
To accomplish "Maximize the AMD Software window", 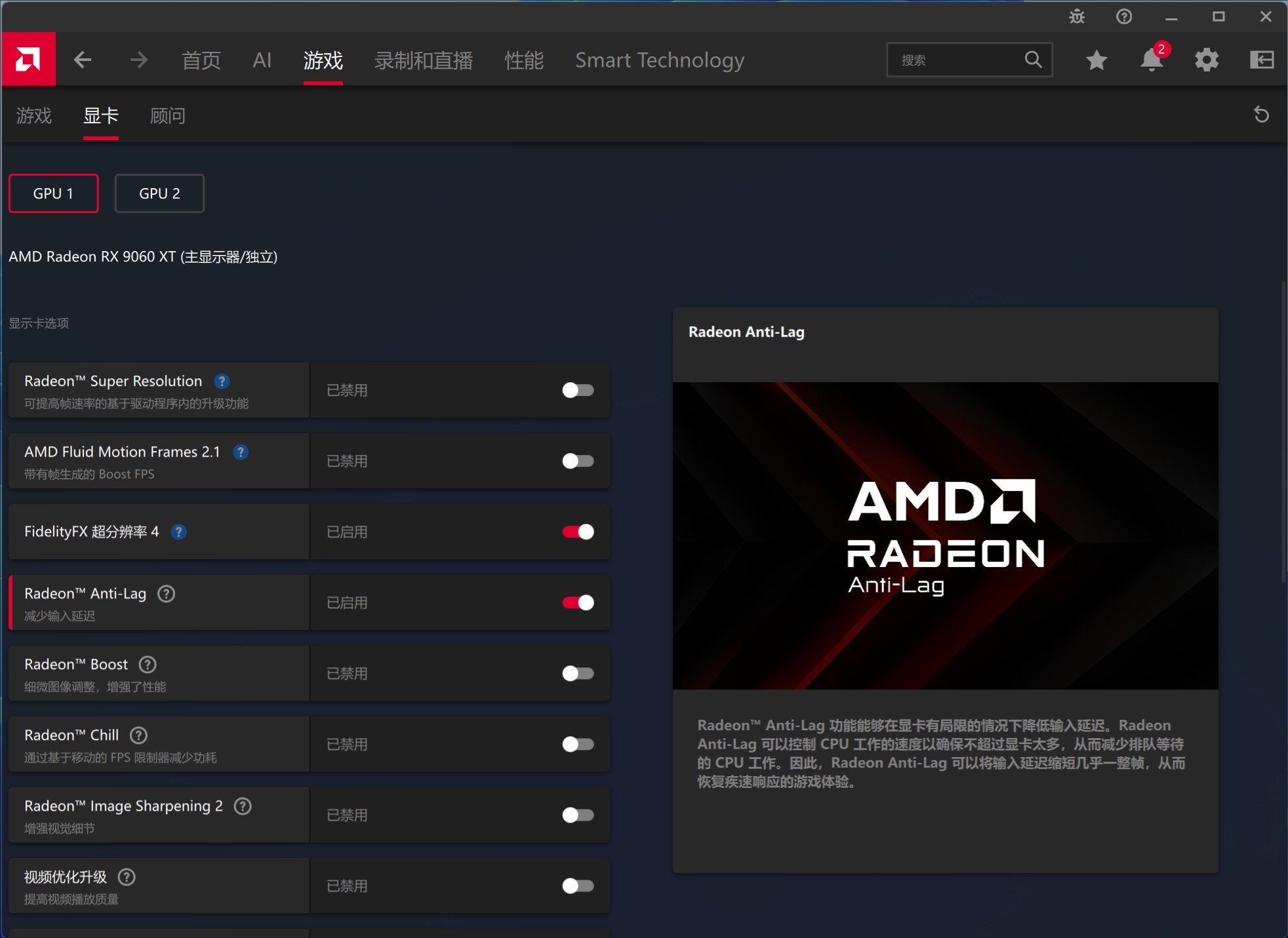I will tap(1218, 17).
